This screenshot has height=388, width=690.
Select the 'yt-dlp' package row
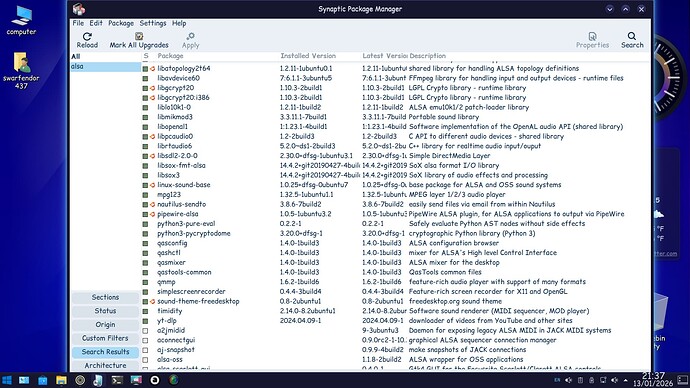(x=395, y=321)
